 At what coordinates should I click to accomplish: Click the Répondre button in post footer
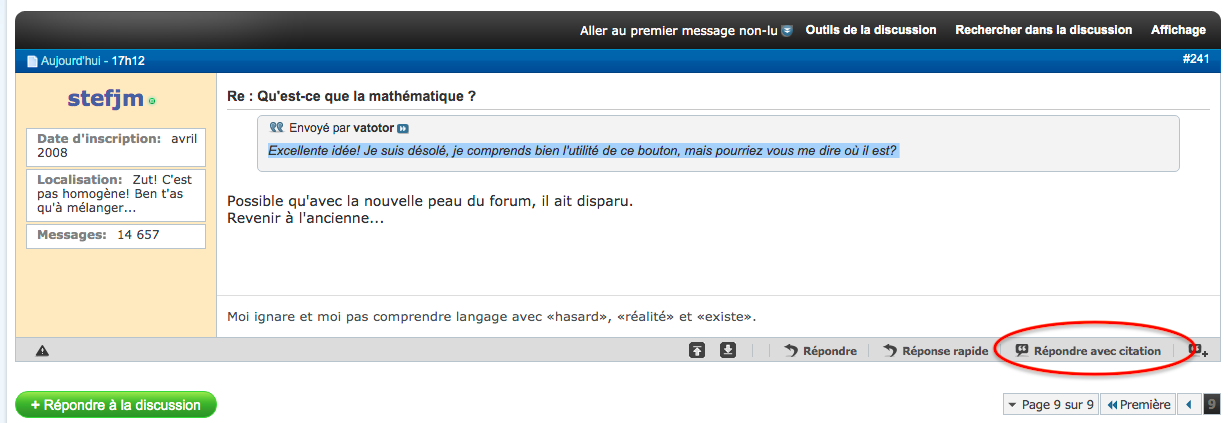(x=821, y=351)
